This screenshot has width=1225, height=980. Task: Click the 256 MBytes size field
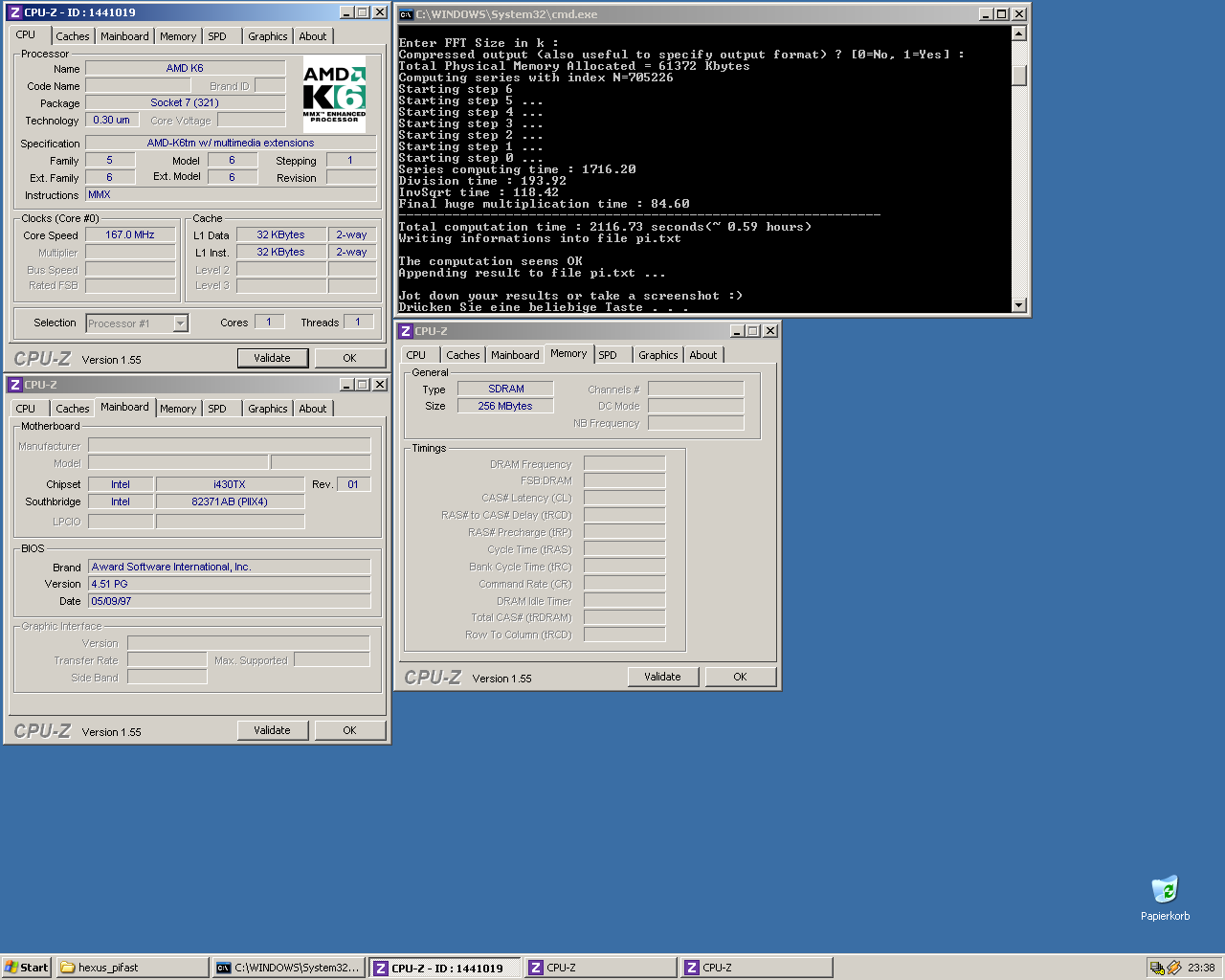coord(505,406)
